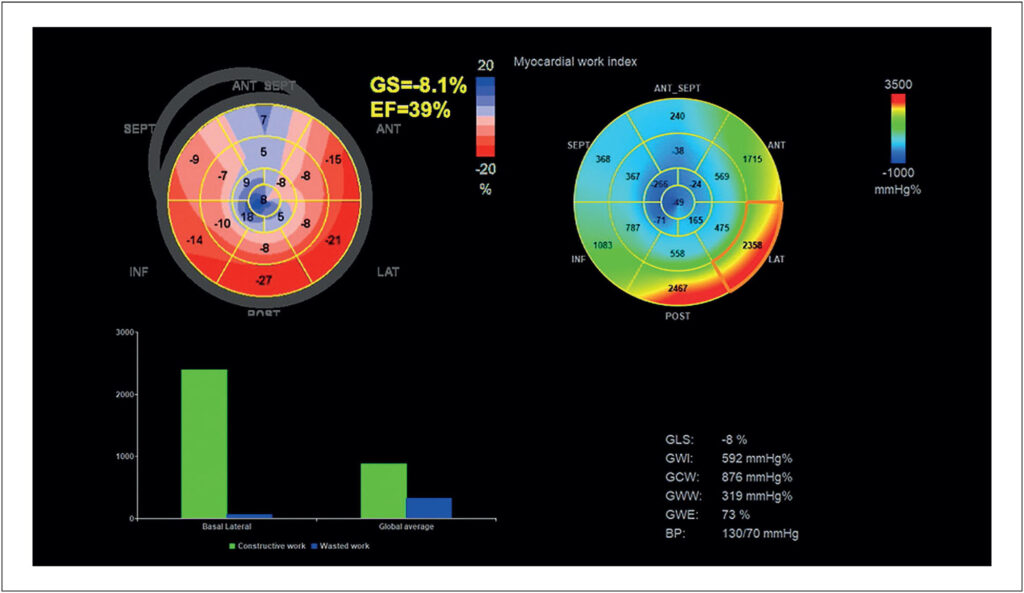Image resolution: width=1024 pixels, height=593 pixels.
Task: Select the 18 apical strain segment
Action: [247, 217]
